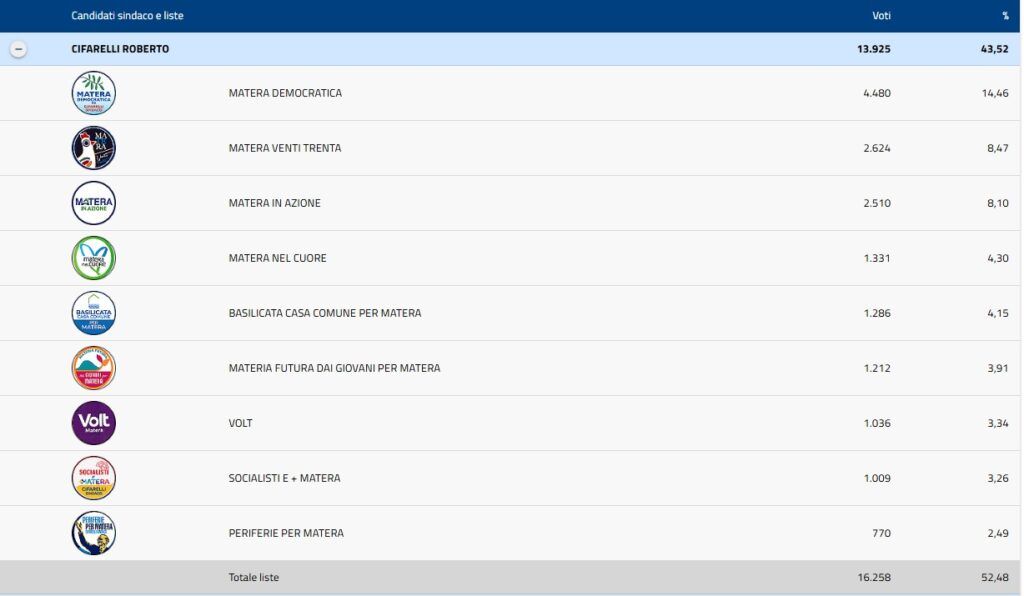Image resolution: width=1024 pixels, height=596 pixels.
Task: Select the MATERA DEMOCRATICA list name
Action: pos(285,93)
